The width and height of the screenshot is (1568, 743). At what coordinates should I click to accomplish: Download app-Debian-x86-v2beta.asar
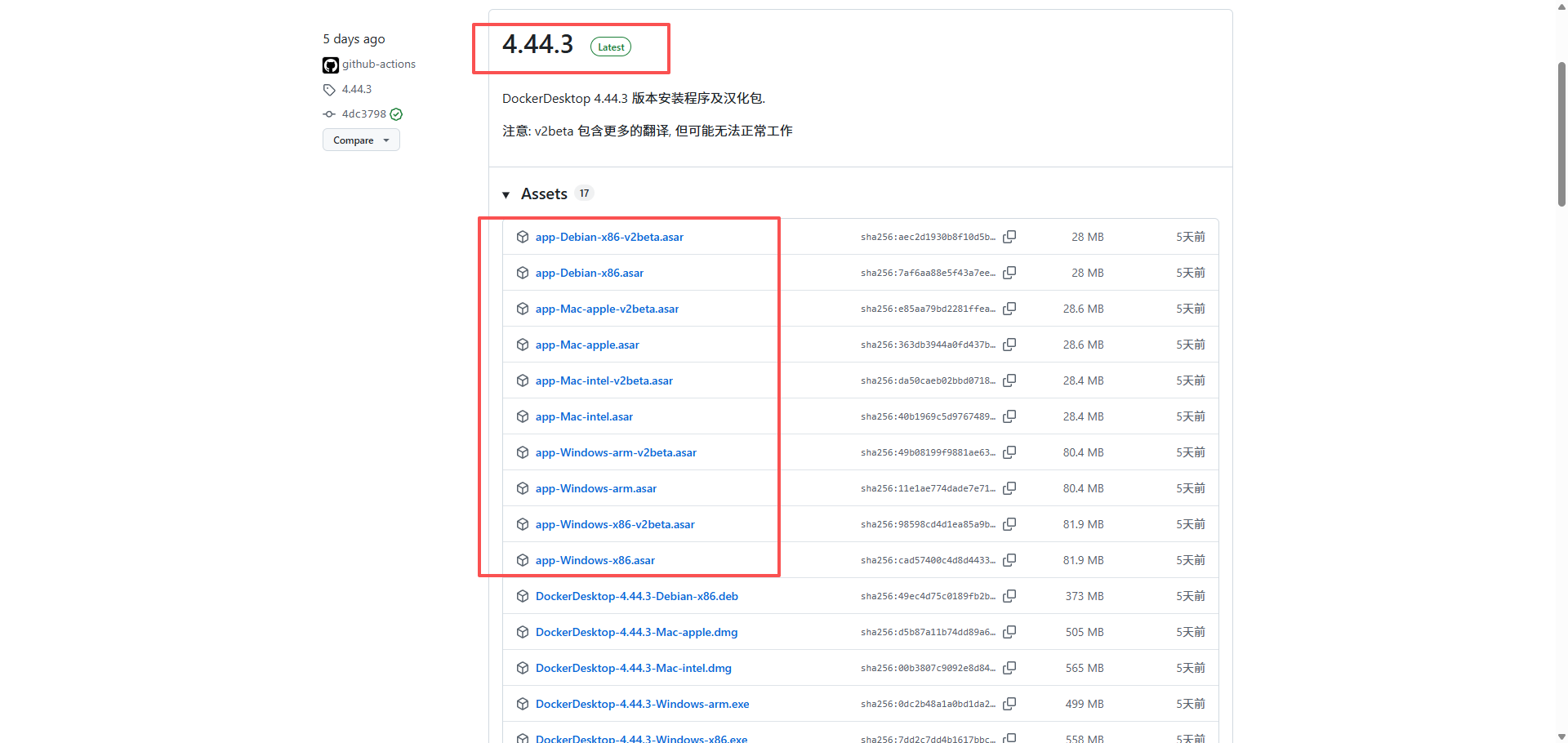609,237
